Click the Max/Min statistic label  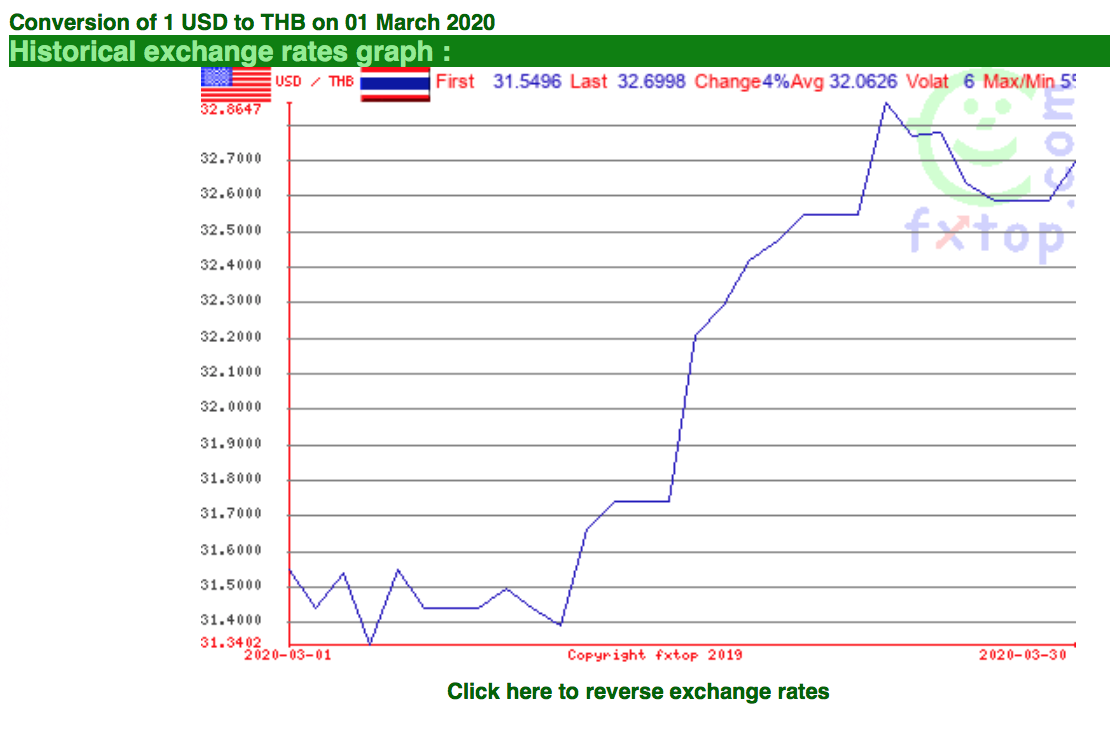click(1019, 81)
